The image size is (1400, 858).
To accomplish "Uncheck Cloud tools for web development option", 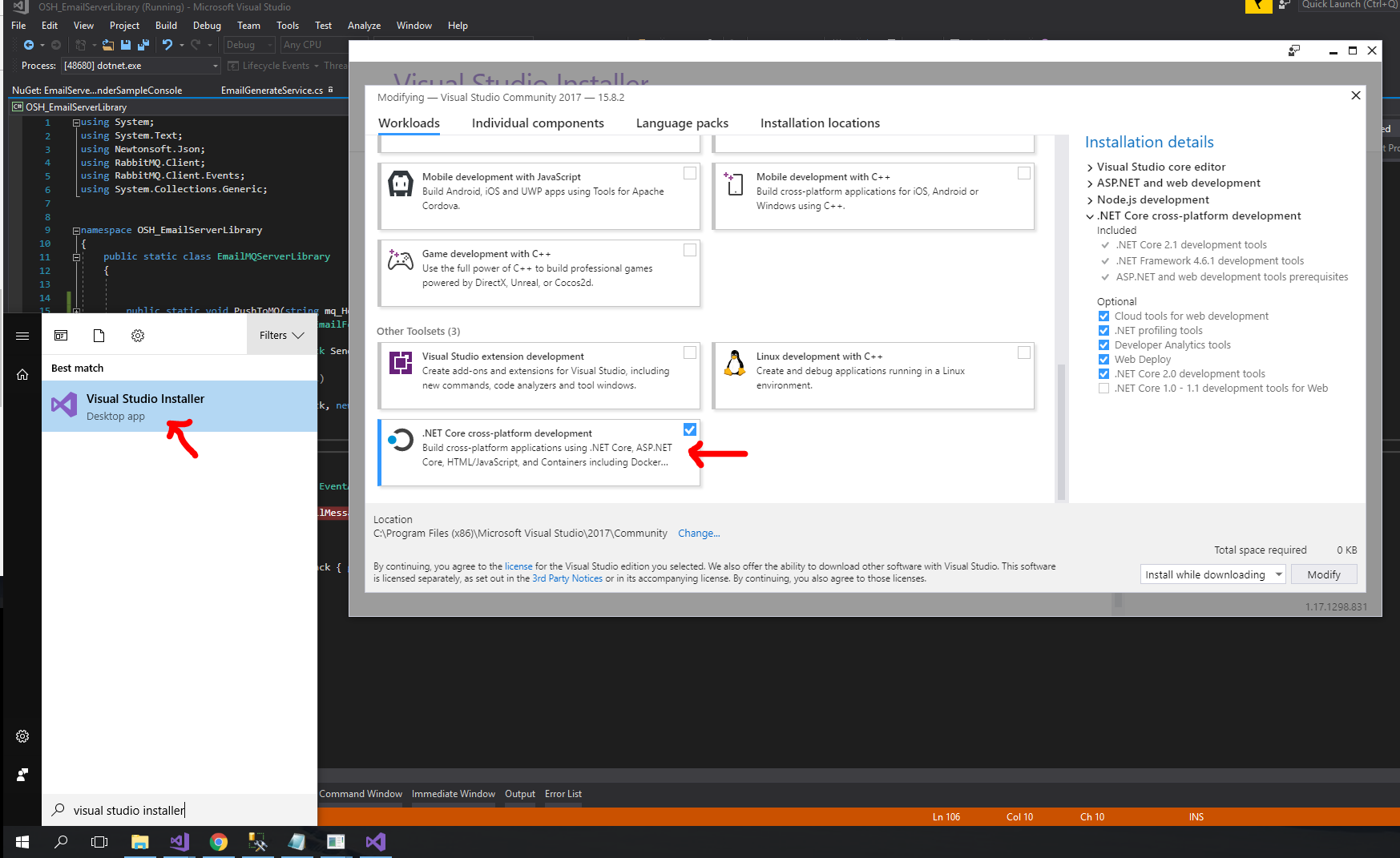I will (x=1103, y=316).
